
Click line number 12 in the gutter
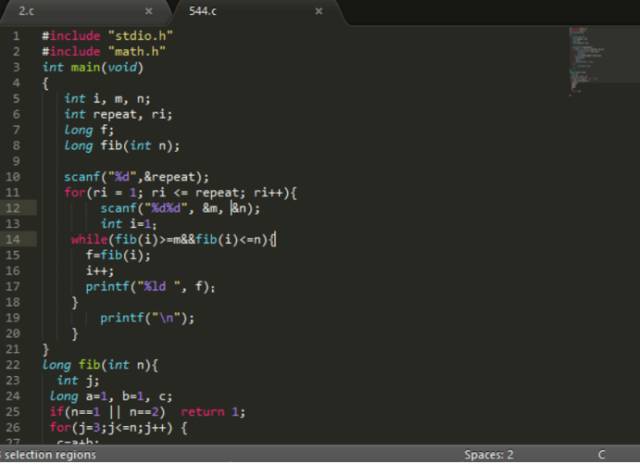(x=13, y=208)
